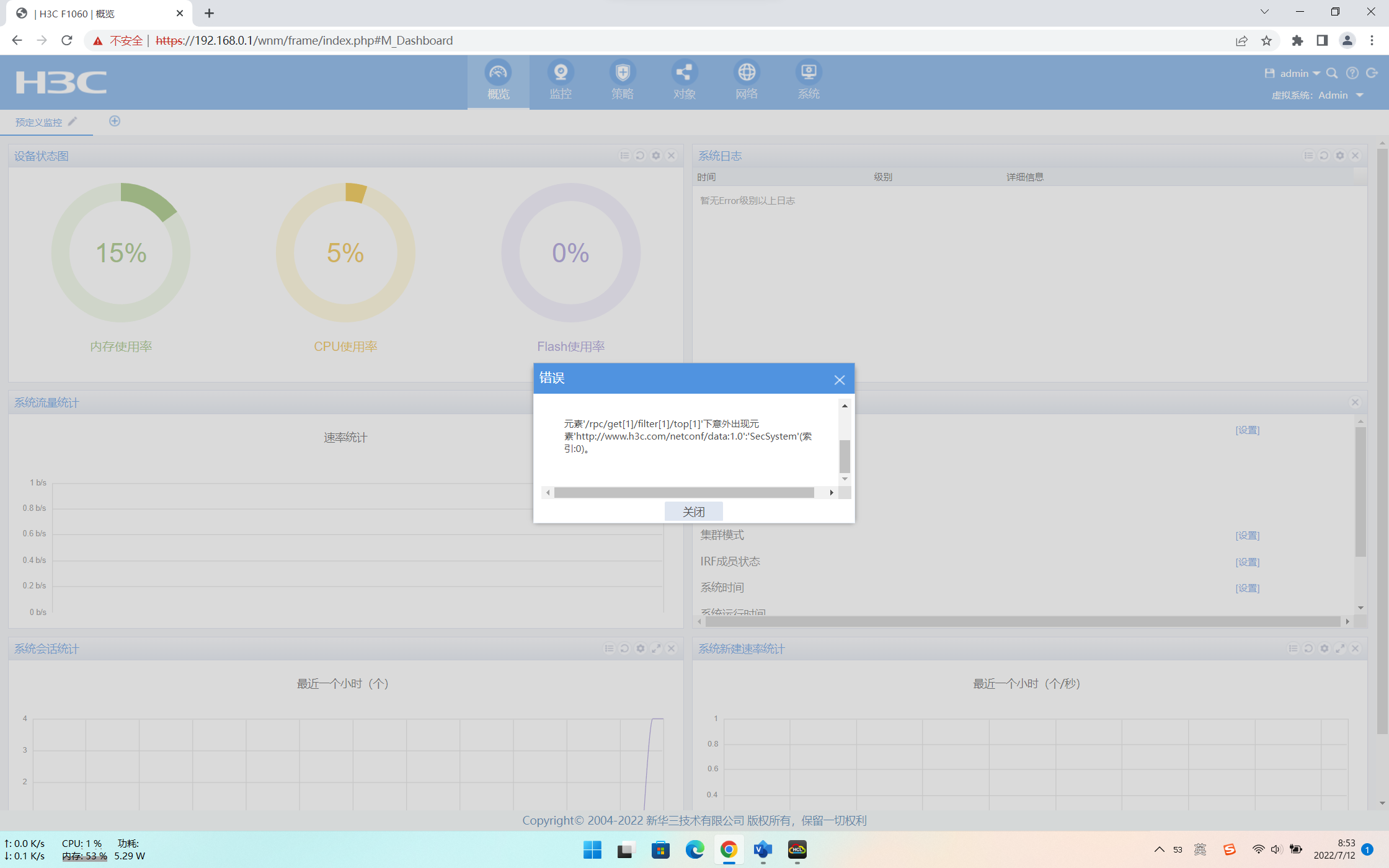Select the 预定义监控 tab
Screen dimensions: 1389x868
pos(38,122)
